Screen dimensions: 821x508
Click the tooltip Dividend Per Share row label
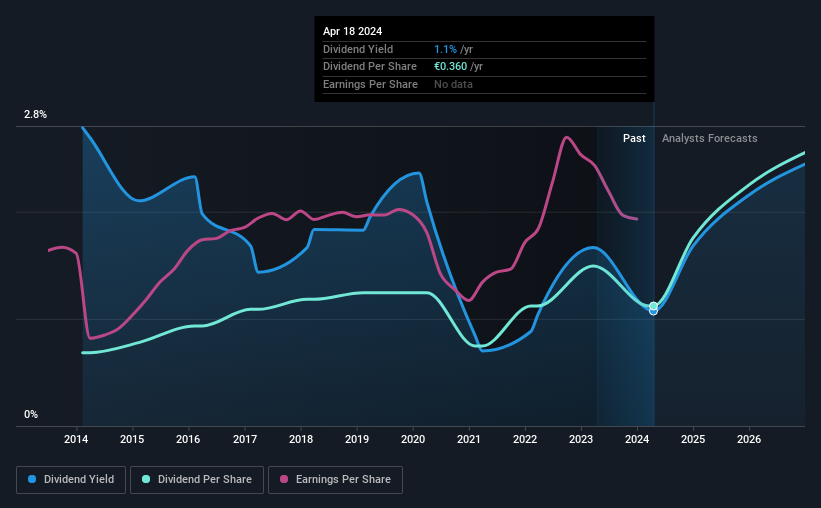(370, 67)
